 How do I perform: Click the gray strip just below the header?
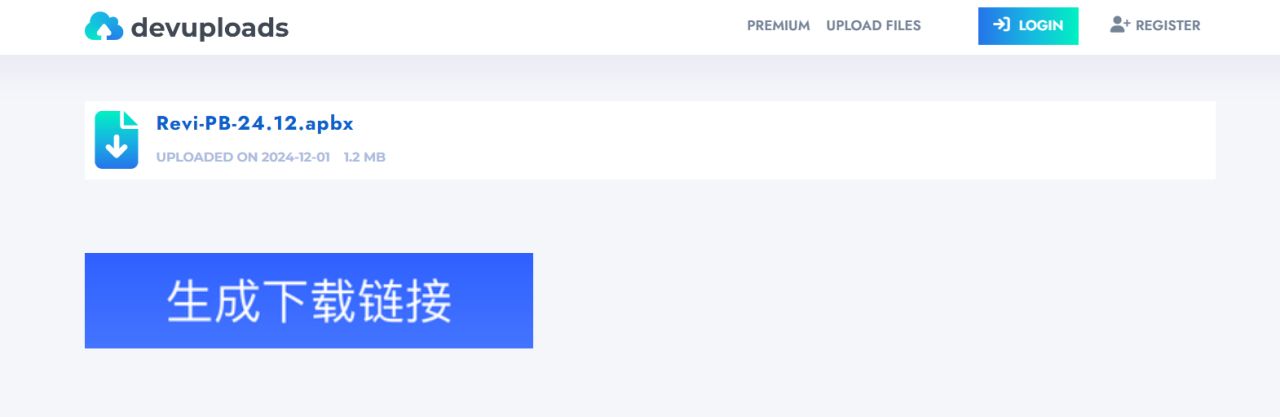click(x=640, y=72)
